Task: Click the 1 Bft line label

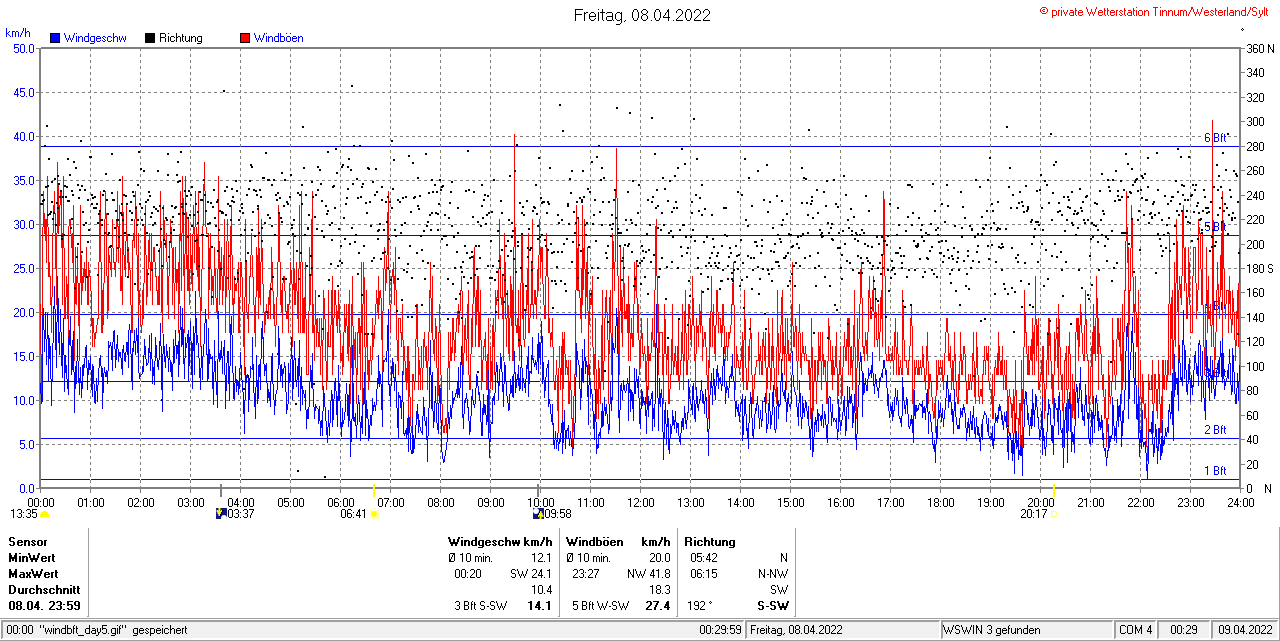Action: (1214, 471)
